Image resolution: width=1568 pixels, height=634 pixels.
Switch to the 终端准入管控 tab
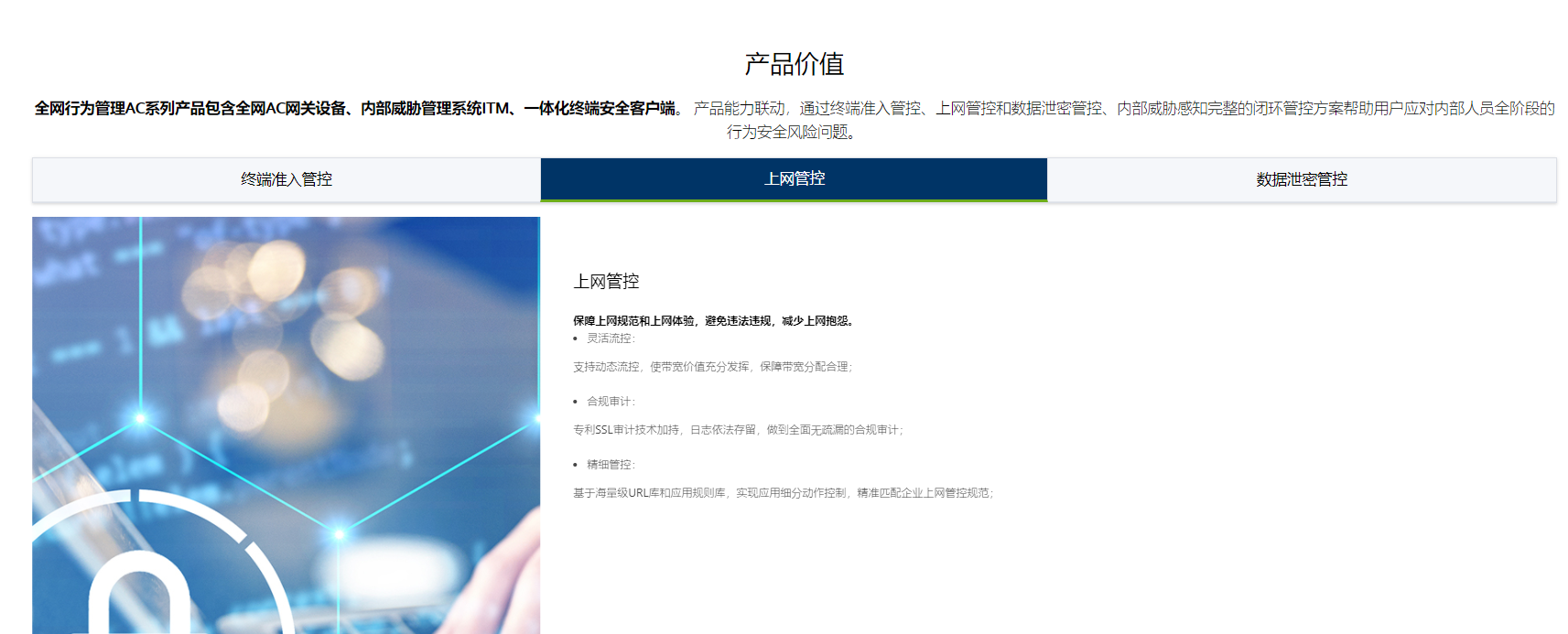point(286,179)
